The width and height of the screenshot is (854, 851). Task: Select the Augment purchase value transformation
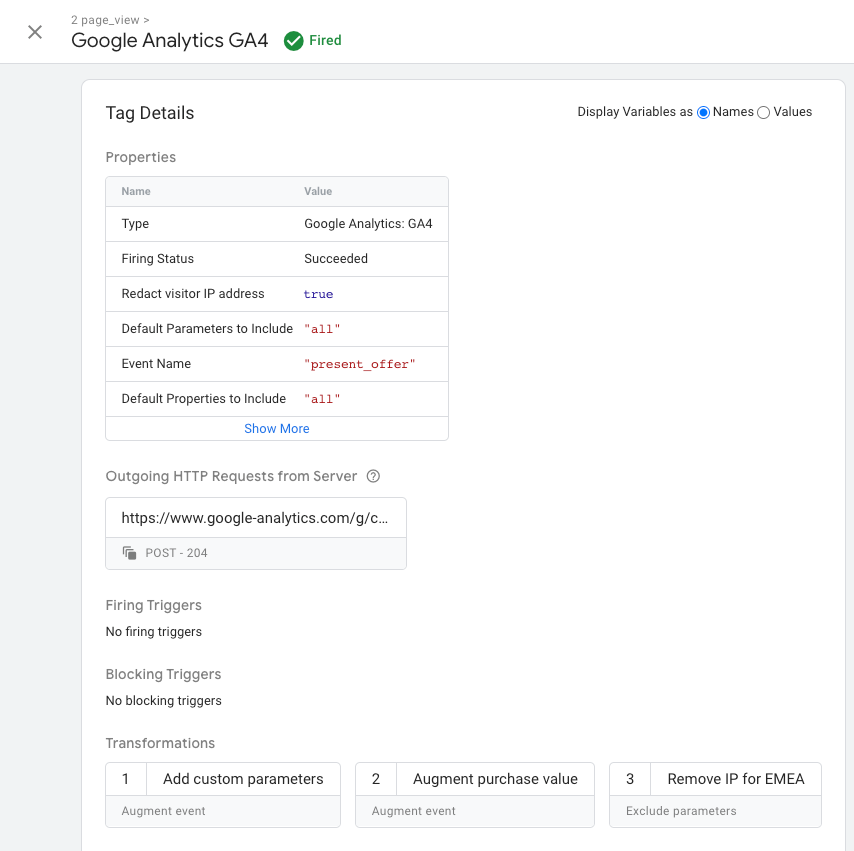coord(495,778)
